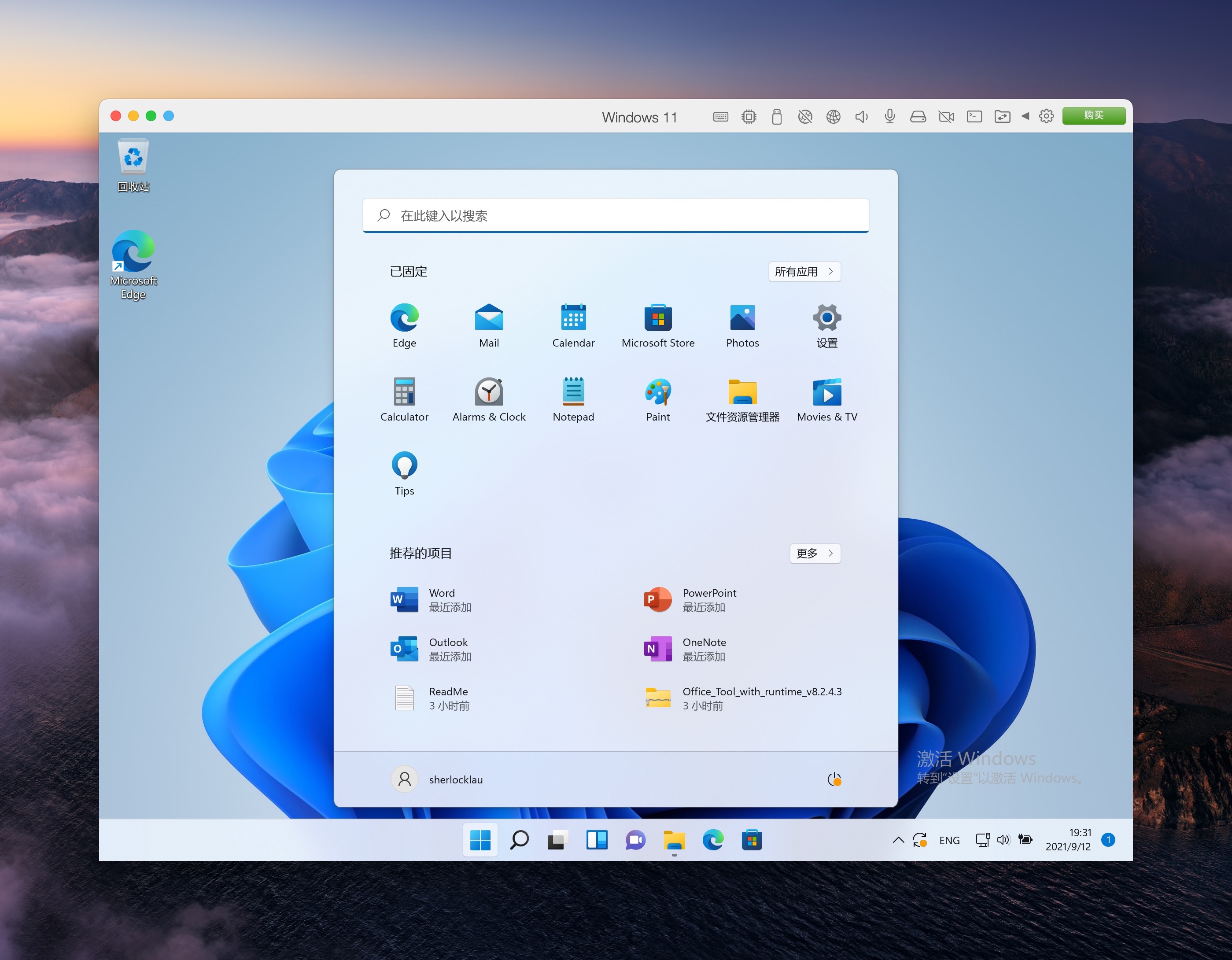
Task: Show hidden tray icons chevron
Action: pos(899,840)
